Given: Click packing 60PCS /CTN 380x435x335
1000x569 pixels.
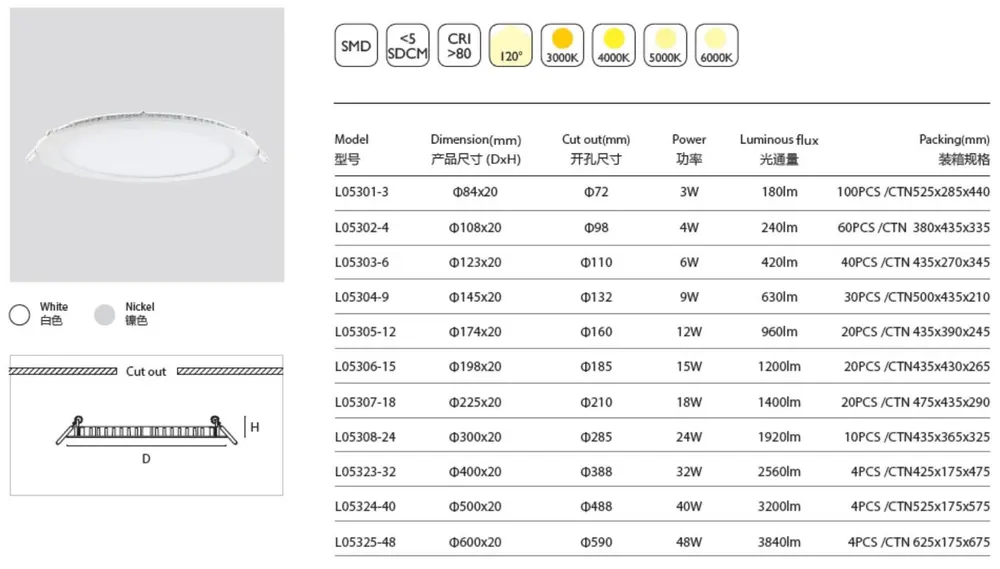Looking at the screenshot, I should click(914, 228).
